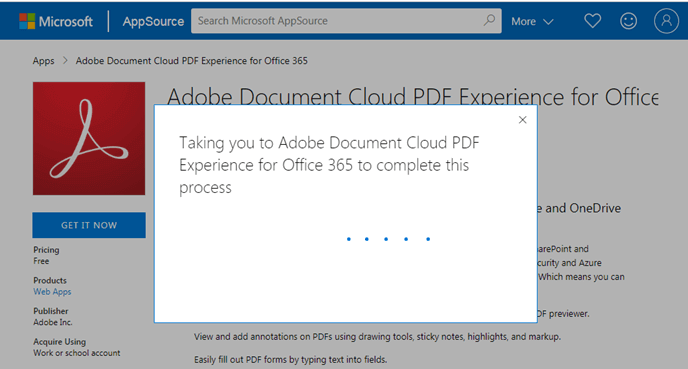Open saved items heart icon
688x369 pixels.
click(x=592, y=21)
